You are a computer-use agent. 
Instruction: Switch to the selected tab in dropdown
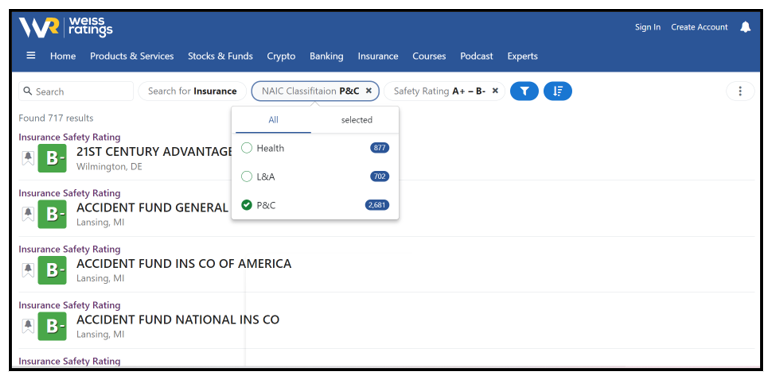356,120
